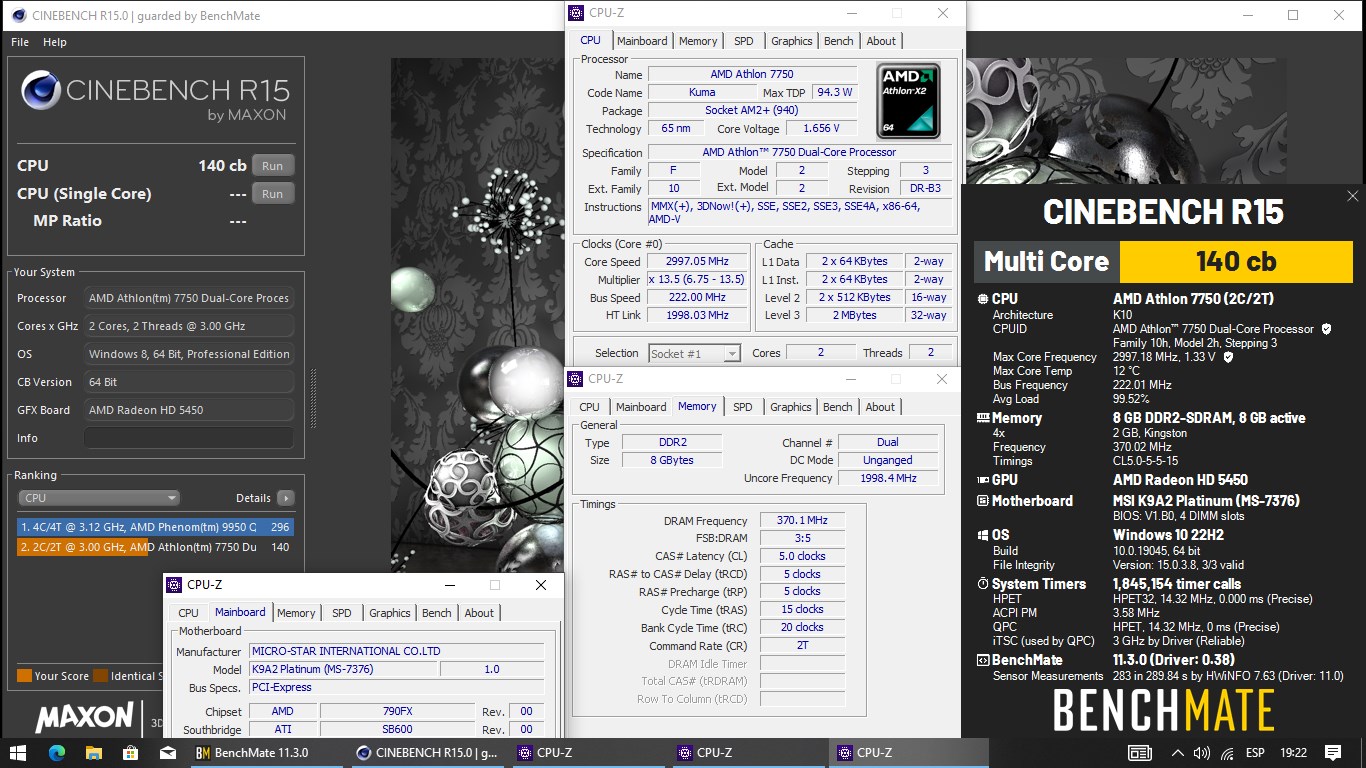Click the middle CPU-Z window title icon

(x=574, y=379)
